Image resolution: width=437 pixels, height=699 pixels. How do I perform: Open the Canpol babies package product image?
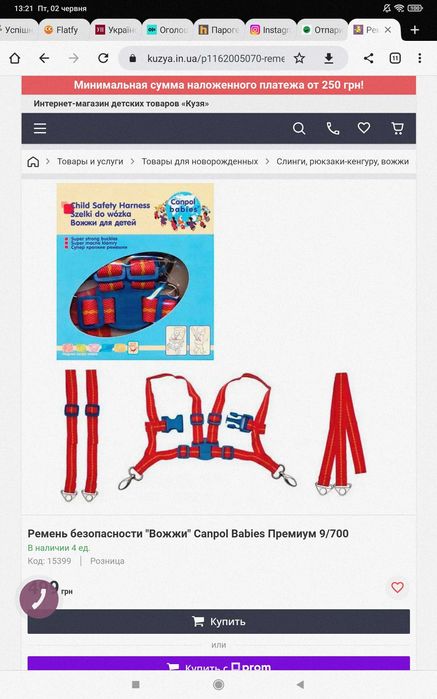pos(135,271)
